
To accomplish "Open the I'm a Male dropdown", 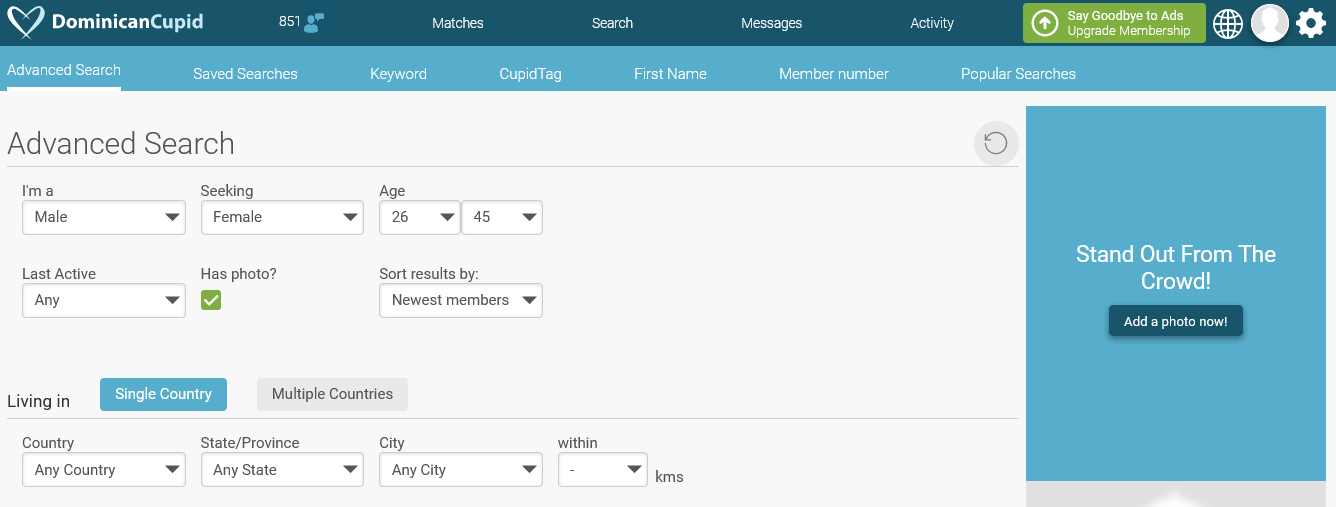I will 104,217.
